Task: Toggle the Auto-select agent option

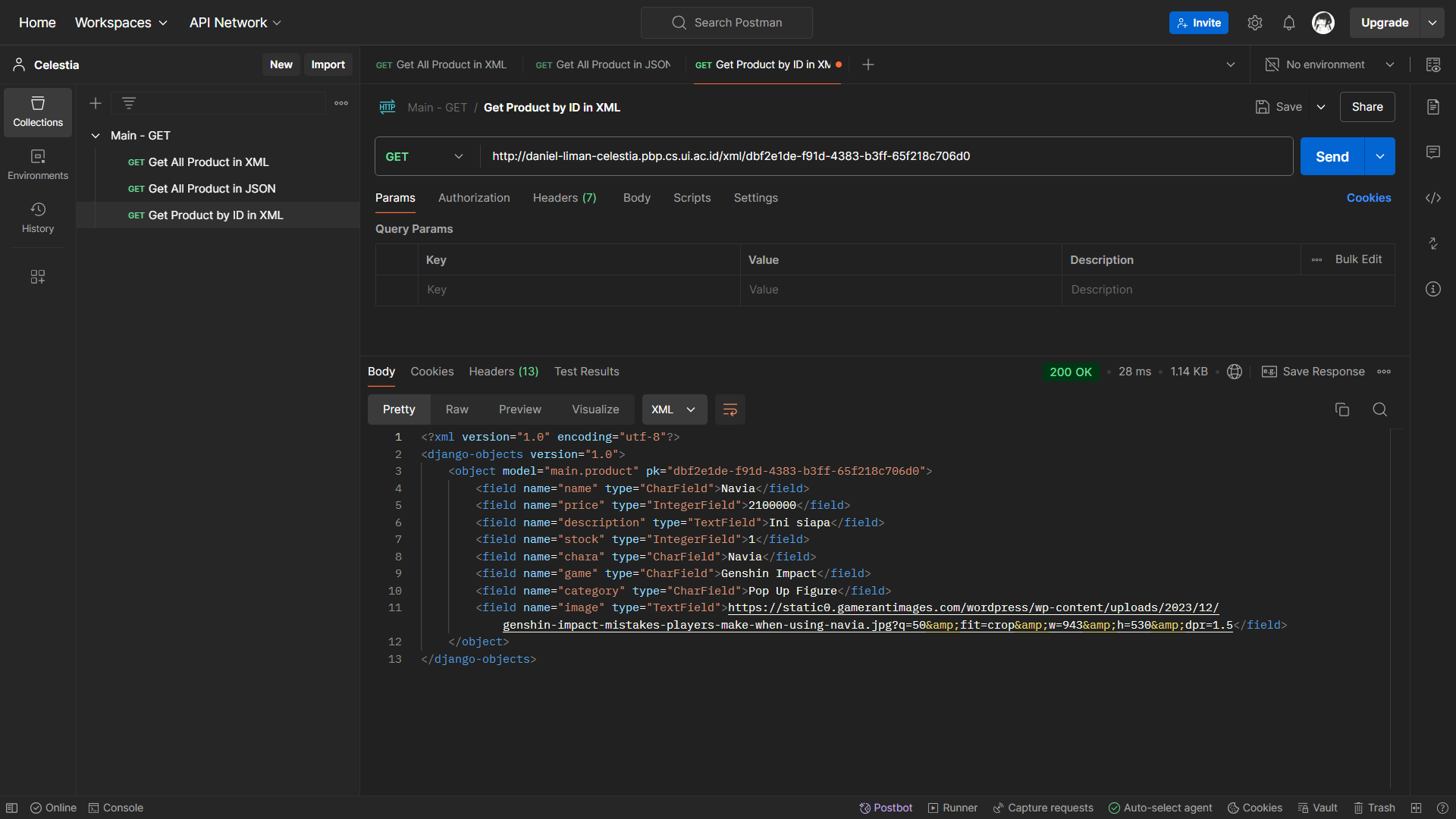Action: 1159,808
